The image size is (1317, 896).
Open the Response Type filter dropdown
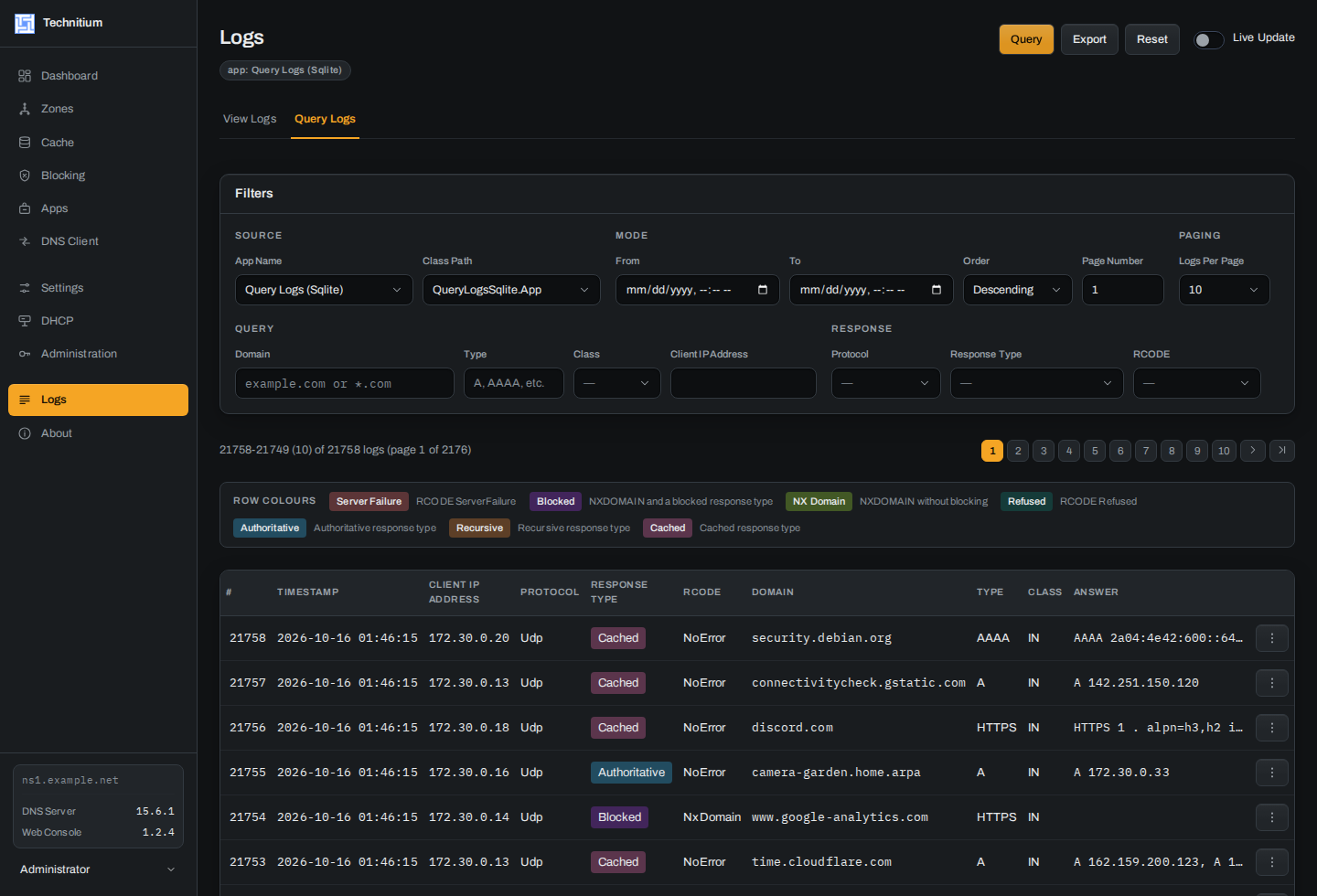[x=1036, y=383]
